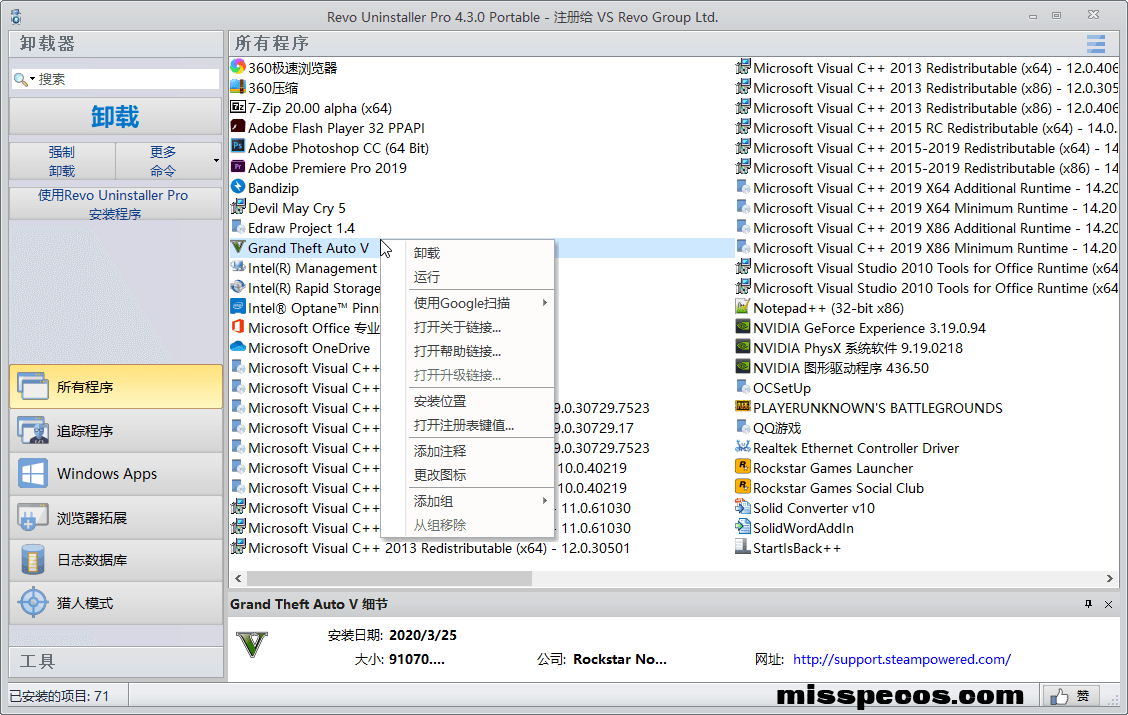This screenshot has width=1128, height=715.
Task: Select NVIDIA 图形驱动程序 436.50 entry
Action: pyautogui.click(x=841, y=368)
